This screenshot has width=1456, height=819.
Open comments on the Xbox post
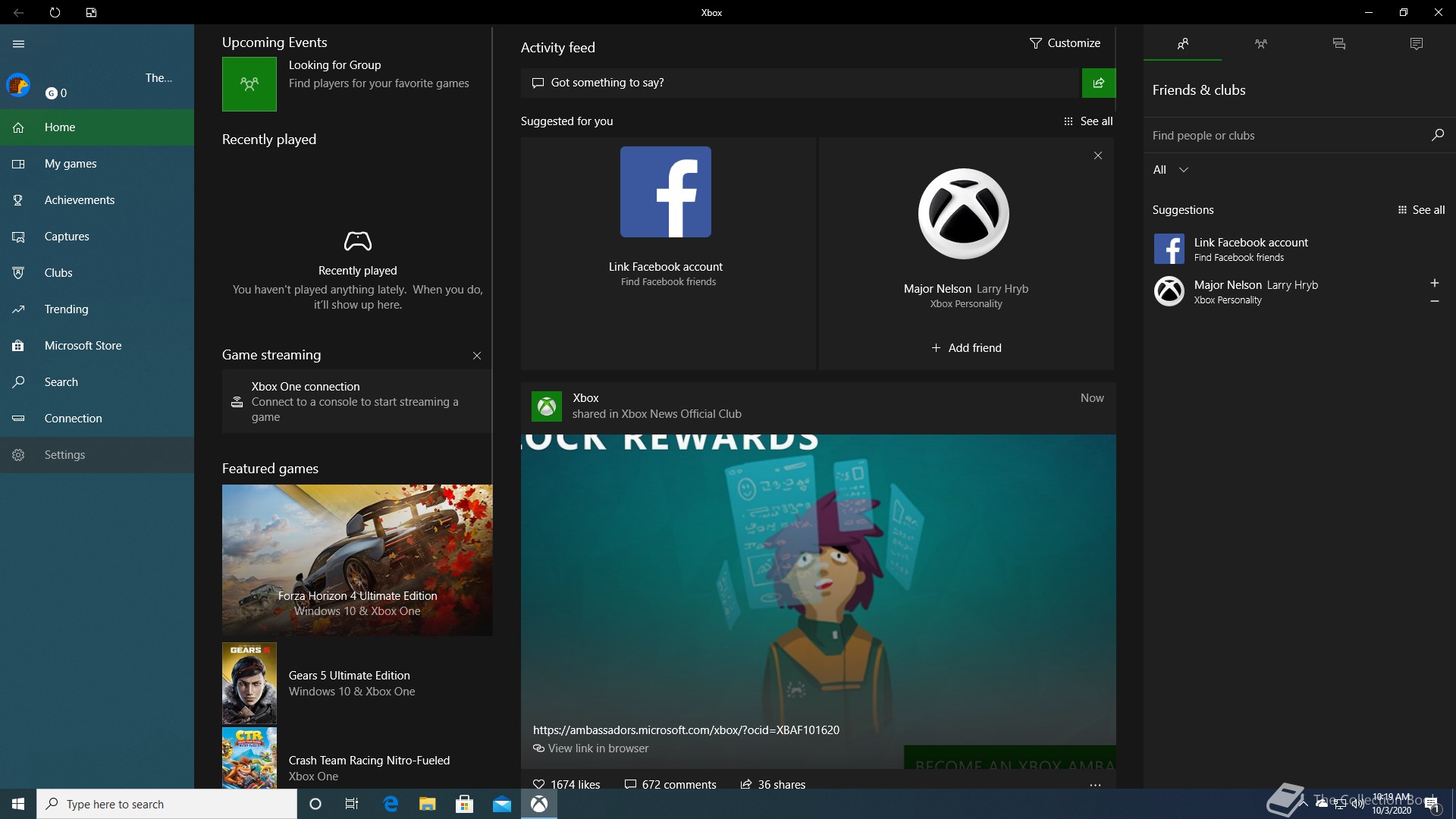tap(670, 784)
